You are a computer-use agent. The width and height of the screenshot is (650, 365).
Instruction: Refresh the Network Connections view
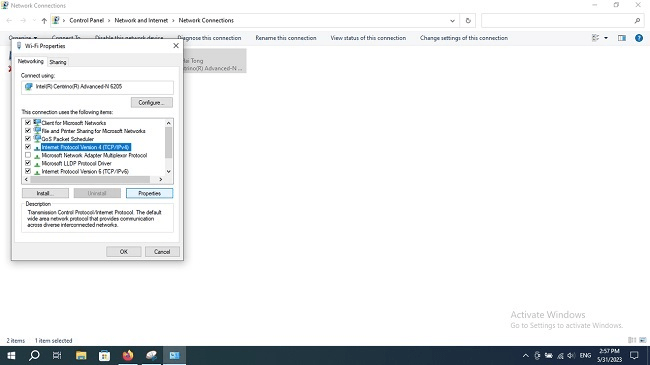tap(468, 20)
